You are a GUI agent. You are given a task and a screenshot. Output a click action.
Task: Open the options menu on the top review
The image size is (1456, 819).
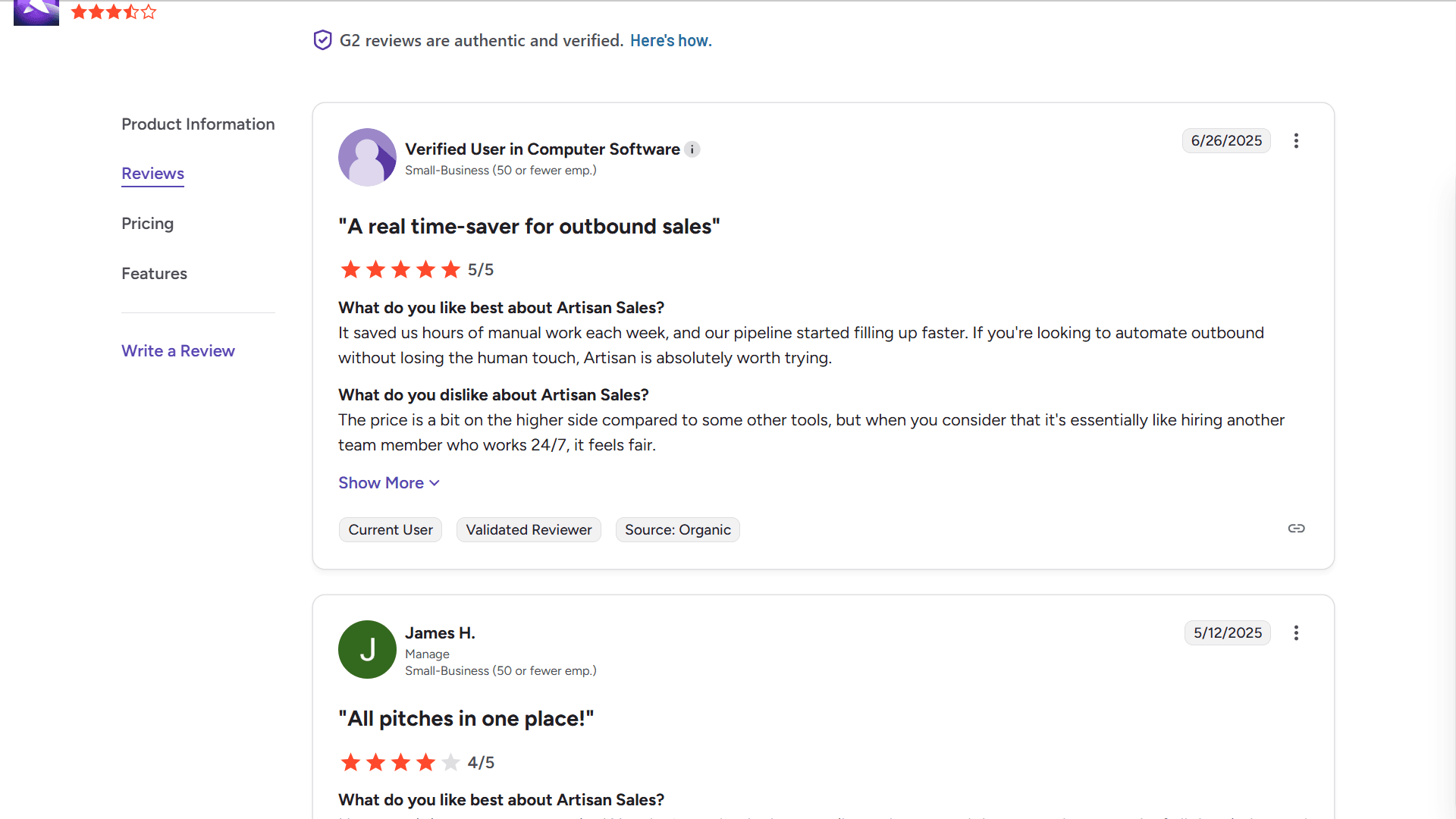(1295, 140)
